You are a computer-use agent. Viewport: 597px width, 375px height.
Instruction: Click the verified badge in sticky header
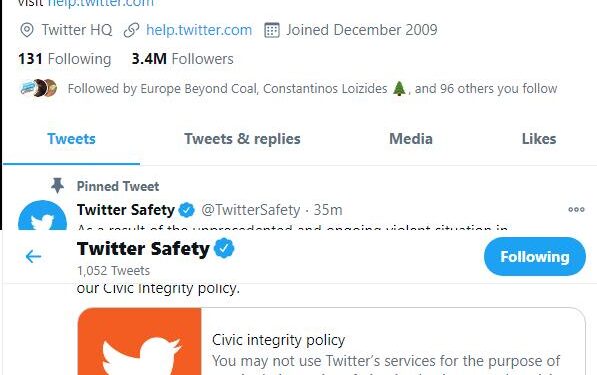click(224, 248)
